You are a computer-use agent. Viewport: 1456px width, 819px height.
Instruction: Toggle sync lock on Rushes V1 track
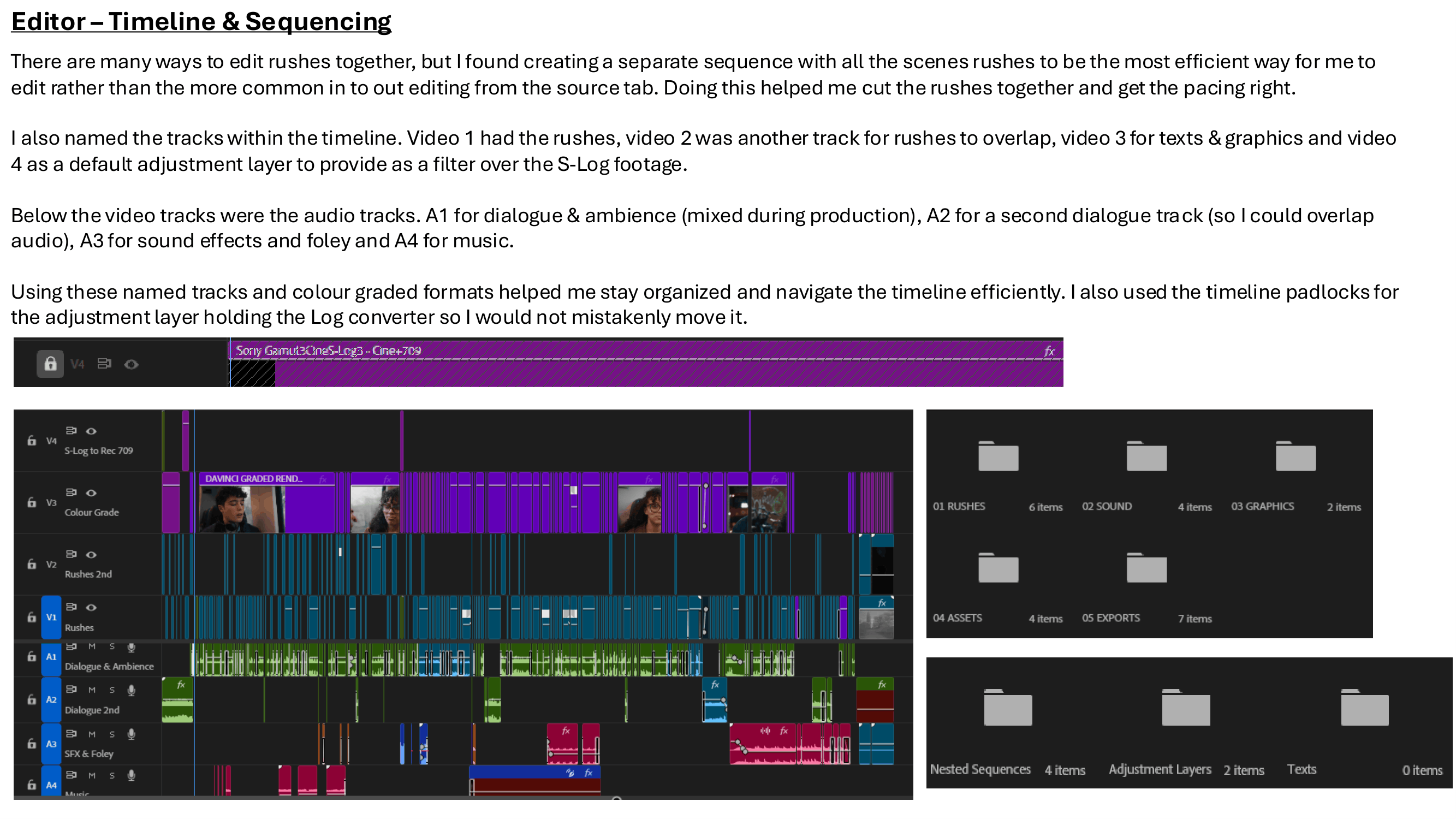(x=71, y=607)
